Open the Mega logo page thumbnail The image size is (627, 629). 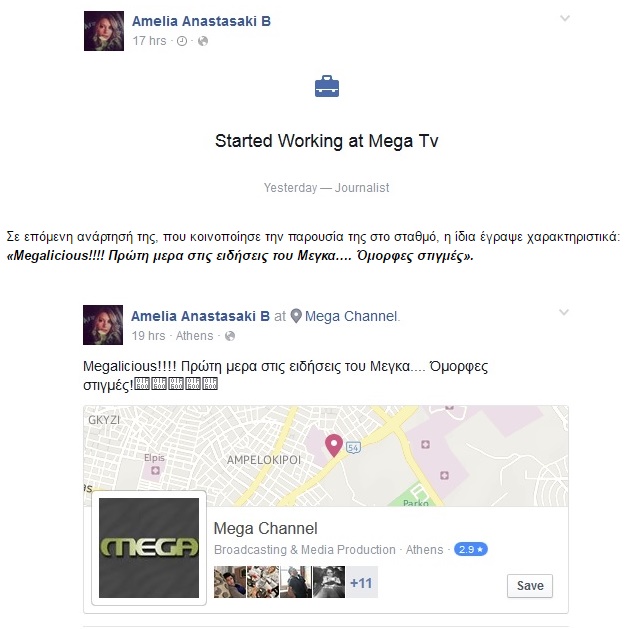click(149, 548)
